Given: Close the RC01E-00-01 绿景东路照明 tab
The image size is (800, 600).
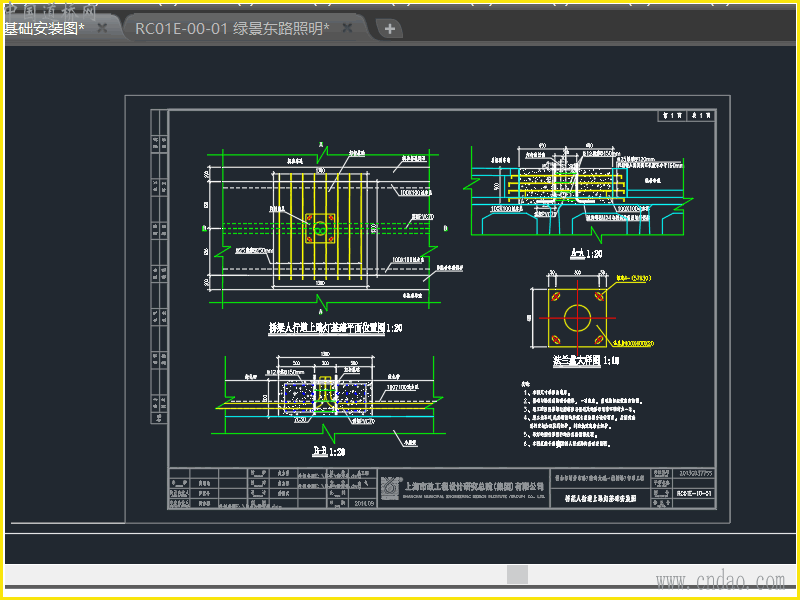Looking at the screenshot, I should (347, 28).
